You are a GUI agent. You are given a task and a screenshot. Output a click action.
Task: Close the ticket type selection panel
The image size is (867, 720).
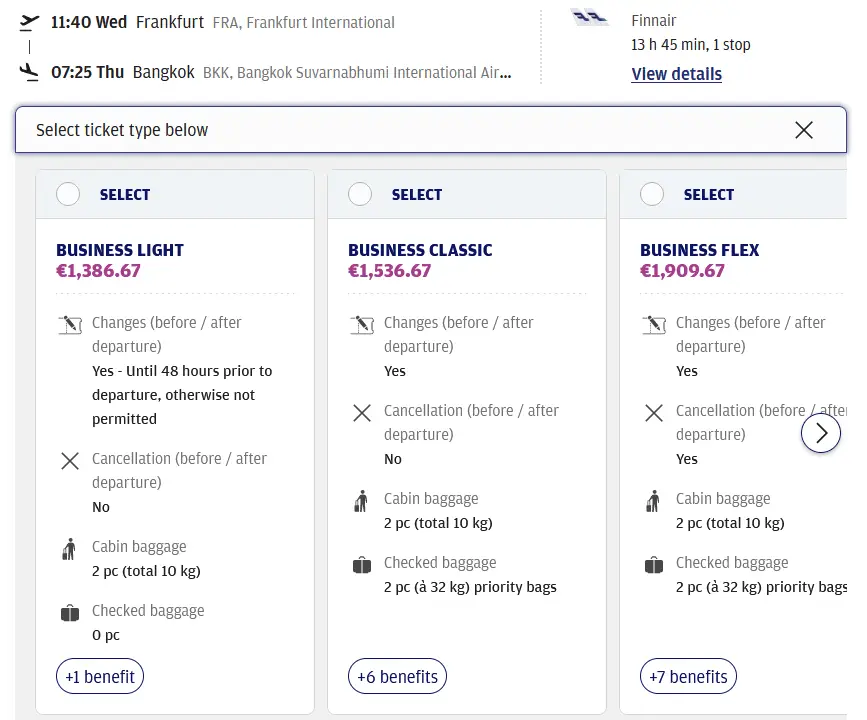pos(803,130)
